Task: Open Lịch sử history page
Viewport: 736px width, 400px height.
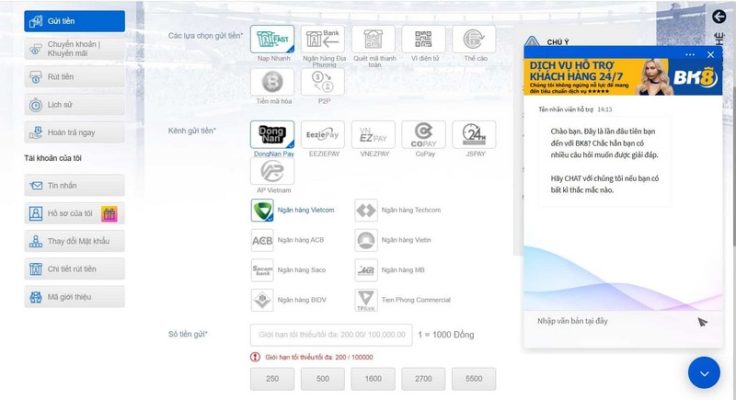Action: (75, 105)
